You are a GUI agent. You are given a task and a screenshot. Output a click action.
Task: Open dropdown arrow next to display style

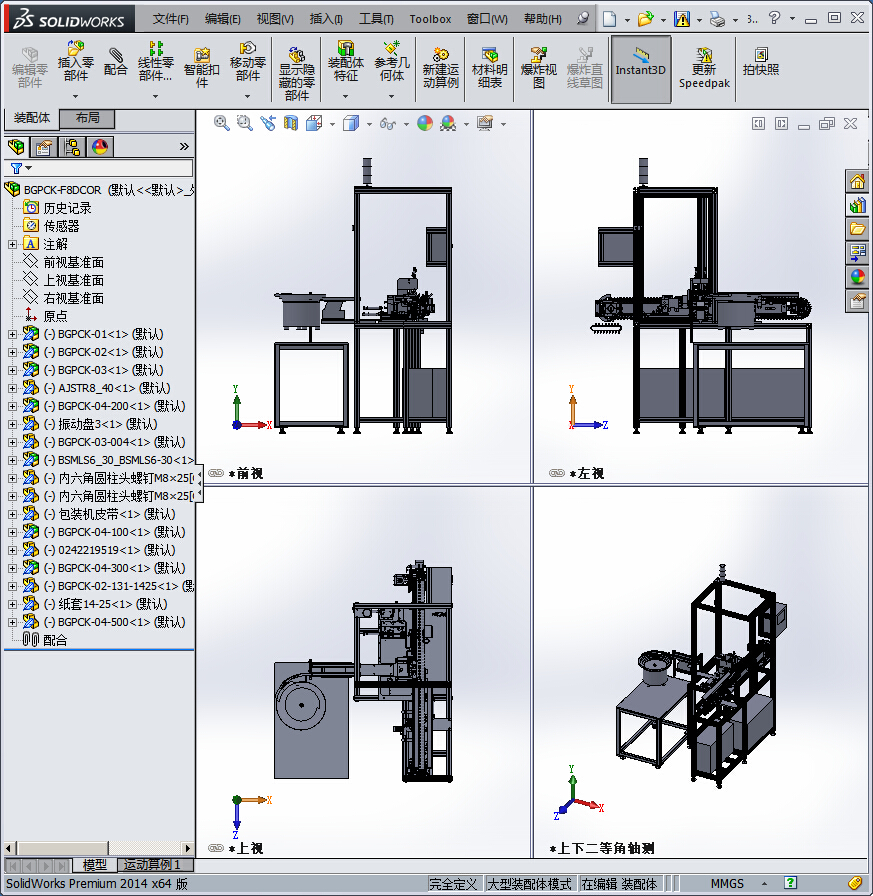point(369,124)
